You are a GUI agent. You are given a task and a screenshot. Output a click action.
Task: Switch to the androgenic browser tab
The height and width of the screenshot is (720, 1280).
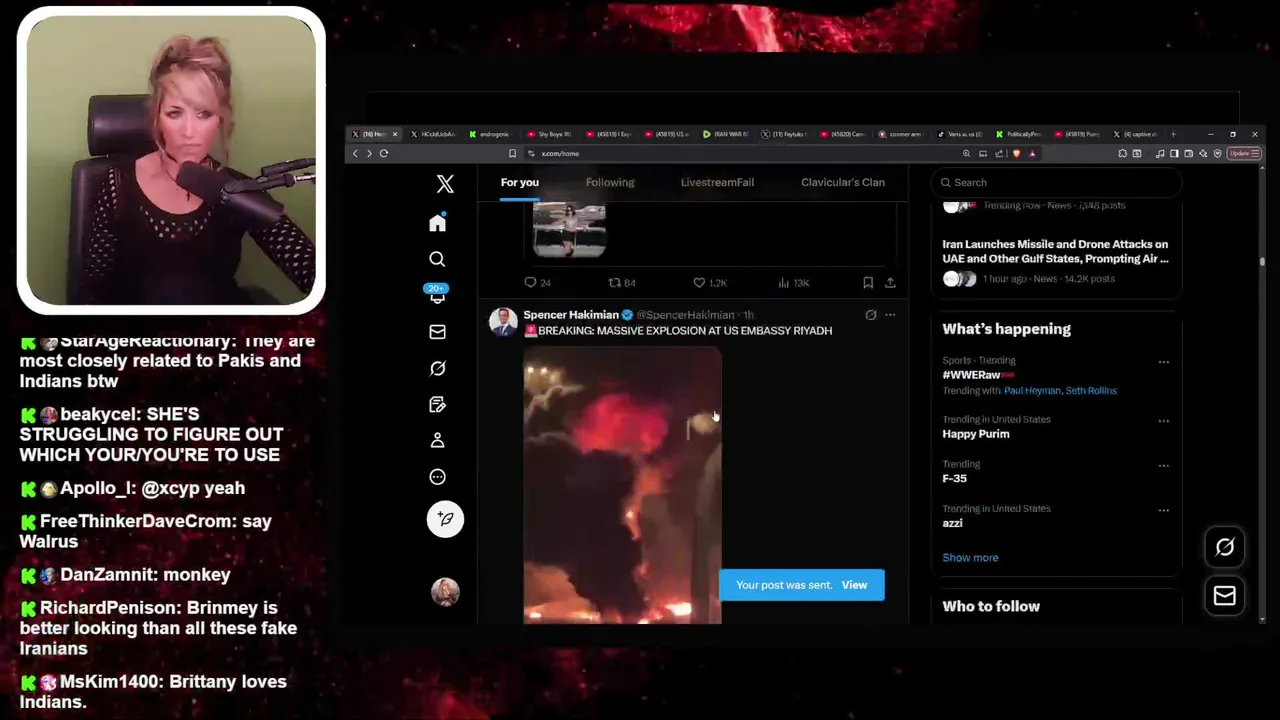coord(490,134)
